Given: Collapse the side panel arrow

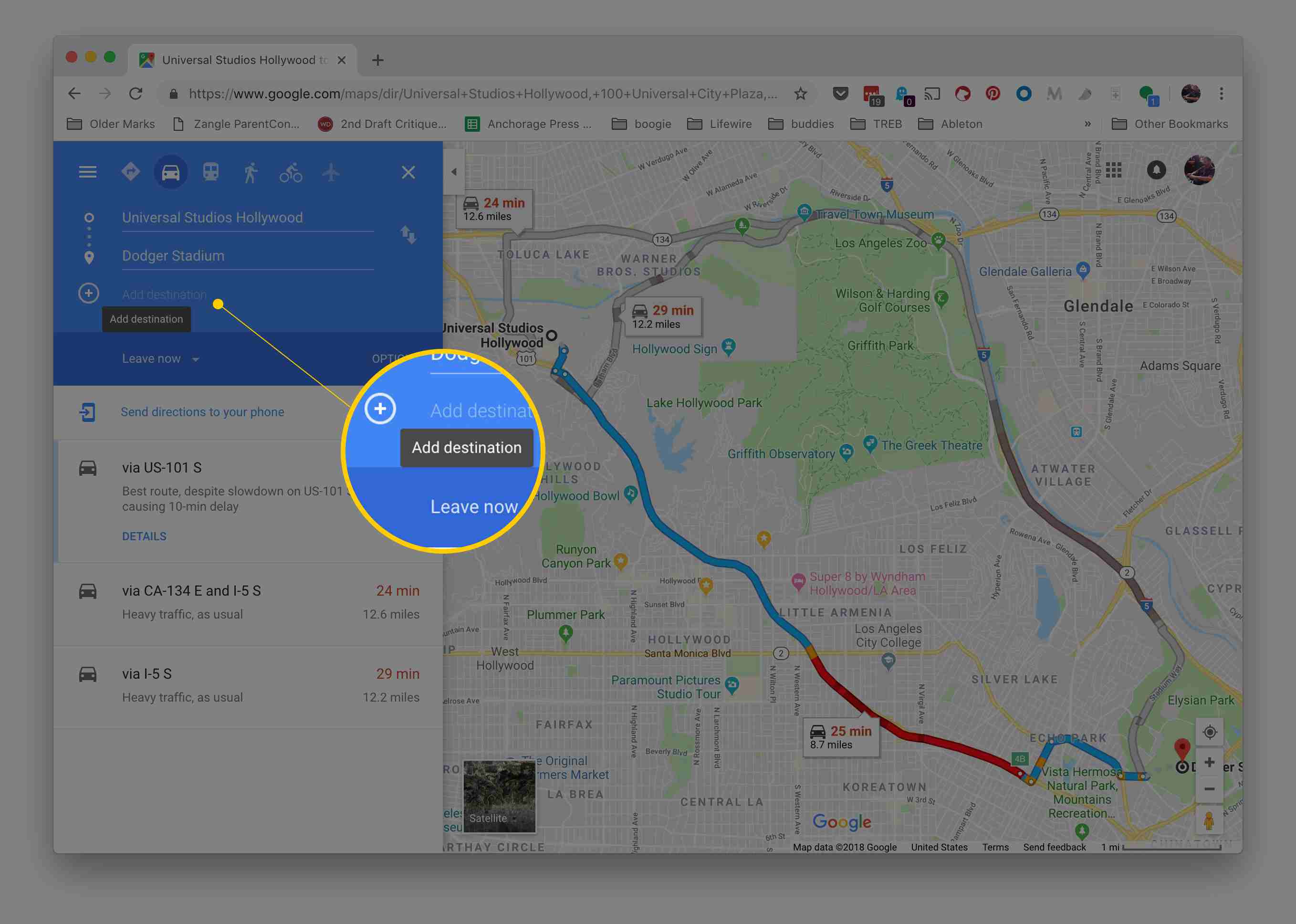Looking at the screenshot, I should [454, 172].
